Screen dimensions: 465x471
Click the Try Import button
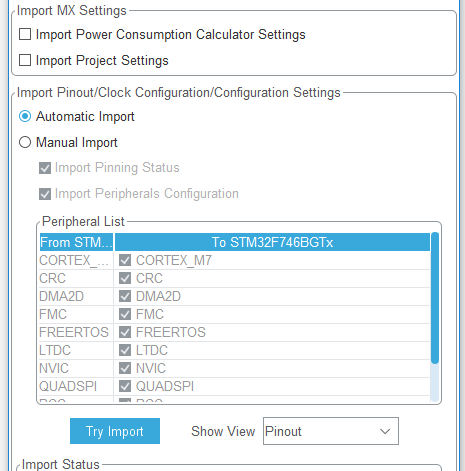115,431
